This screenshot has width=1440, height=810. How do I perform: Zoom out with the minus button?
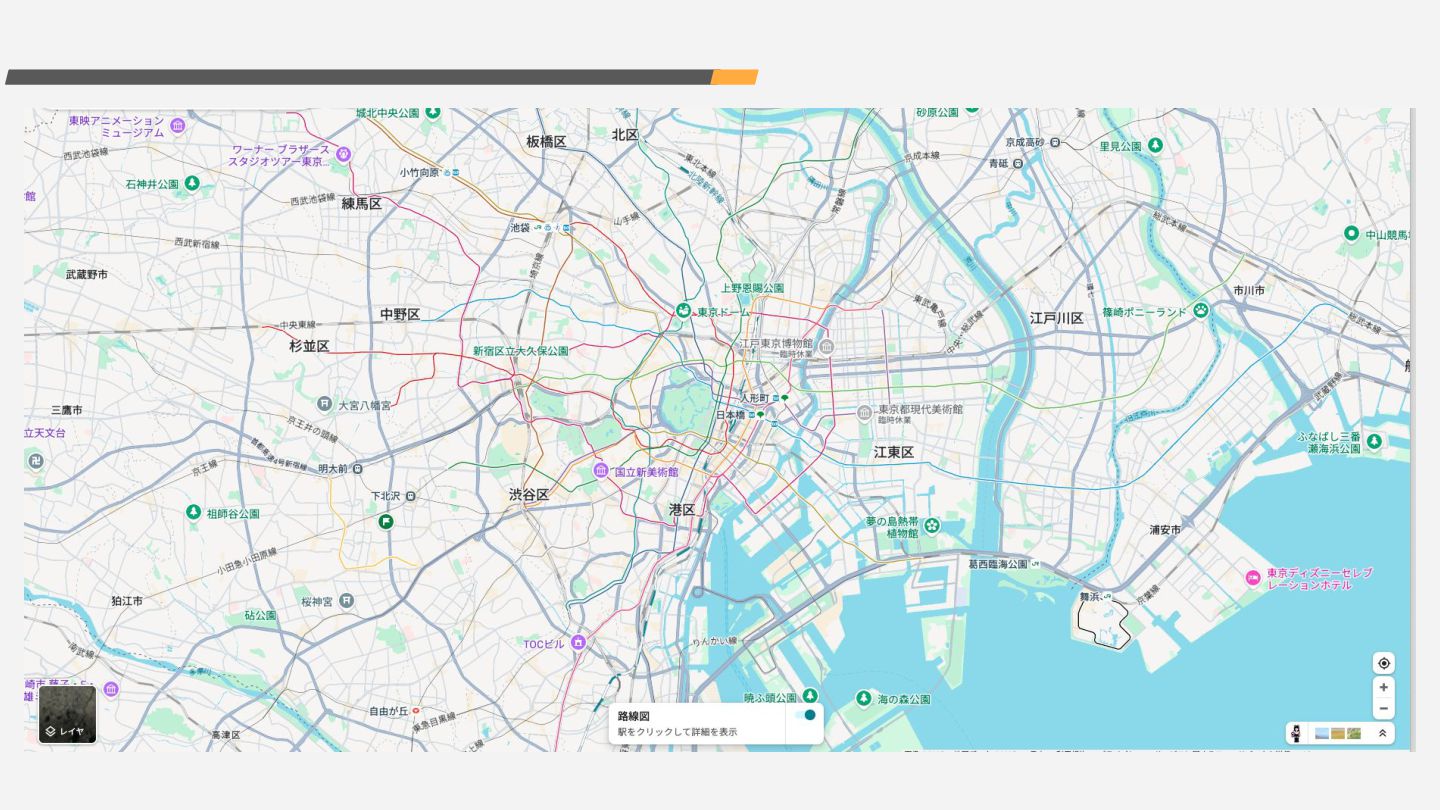tap(1384, 709)
